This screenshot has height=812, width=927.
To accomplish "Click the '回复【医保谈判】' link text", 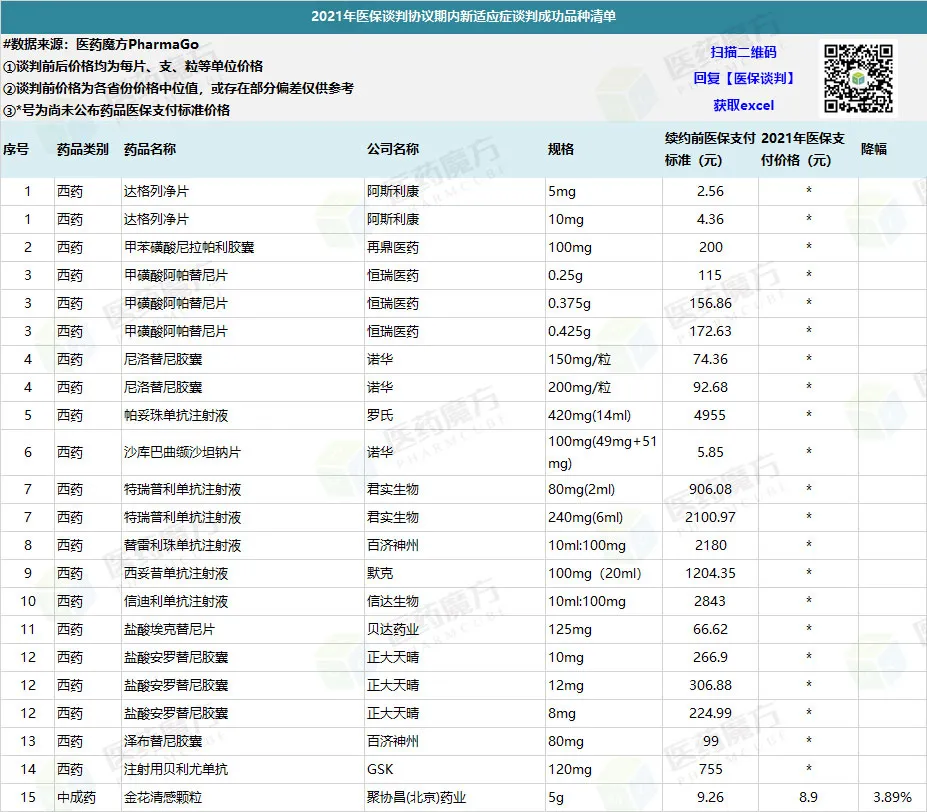I will pos(743,78).
